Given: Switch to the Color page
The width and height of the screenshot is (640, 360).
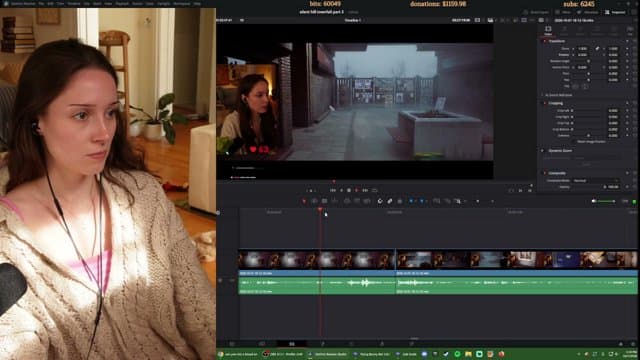Looking at the screenshot, I should click(351, 344).
